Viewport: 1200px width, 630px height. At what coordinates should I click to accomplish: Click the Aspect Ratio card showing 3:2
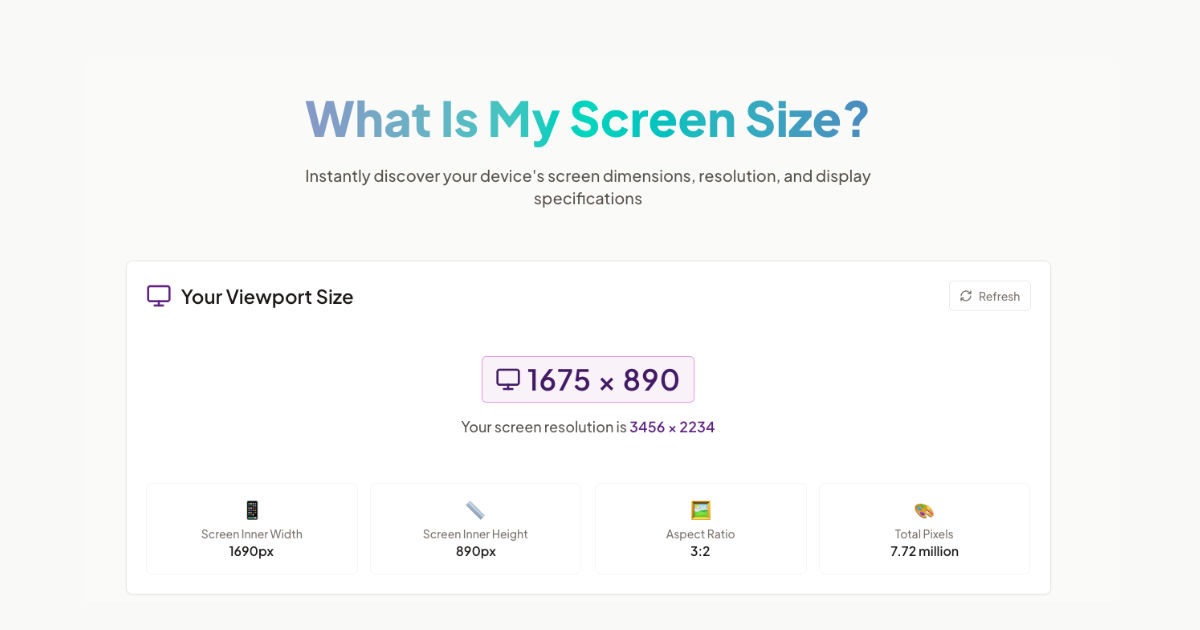coord(700,529)
